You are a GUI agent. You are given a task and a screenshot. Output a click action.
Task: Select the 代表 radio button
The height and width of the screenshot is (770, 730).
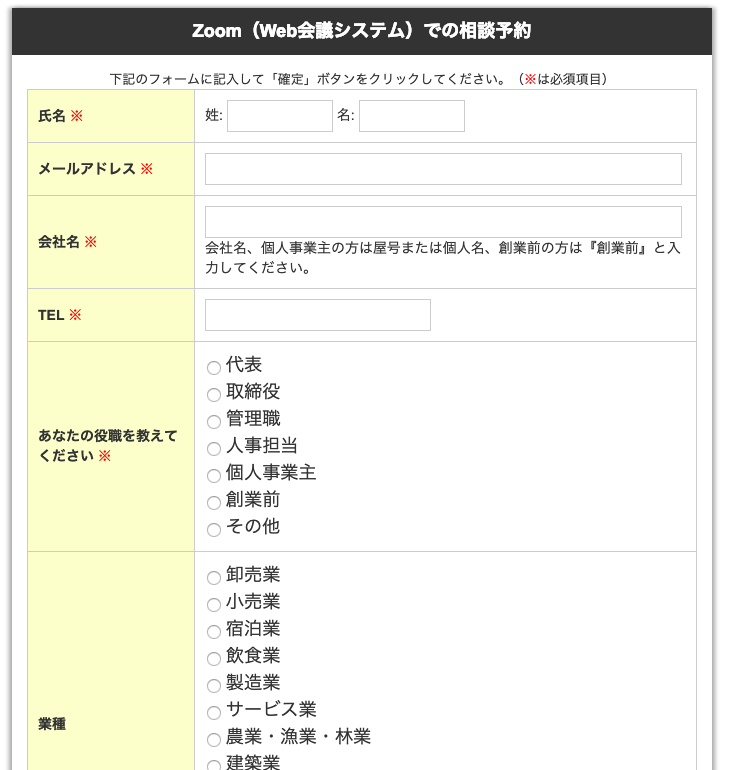click(x=214, y=367)
